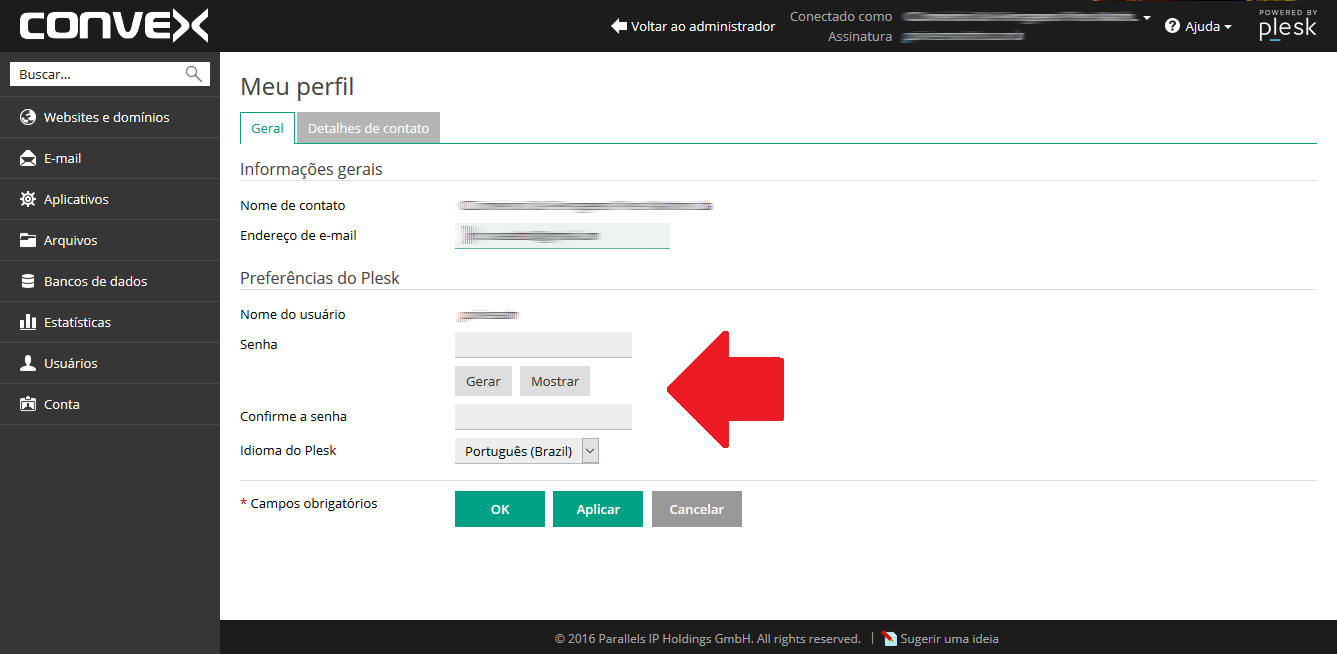Click the Nome de contato label
The height and width of the screenshot is (654, 1337).
tap(292, 205)
